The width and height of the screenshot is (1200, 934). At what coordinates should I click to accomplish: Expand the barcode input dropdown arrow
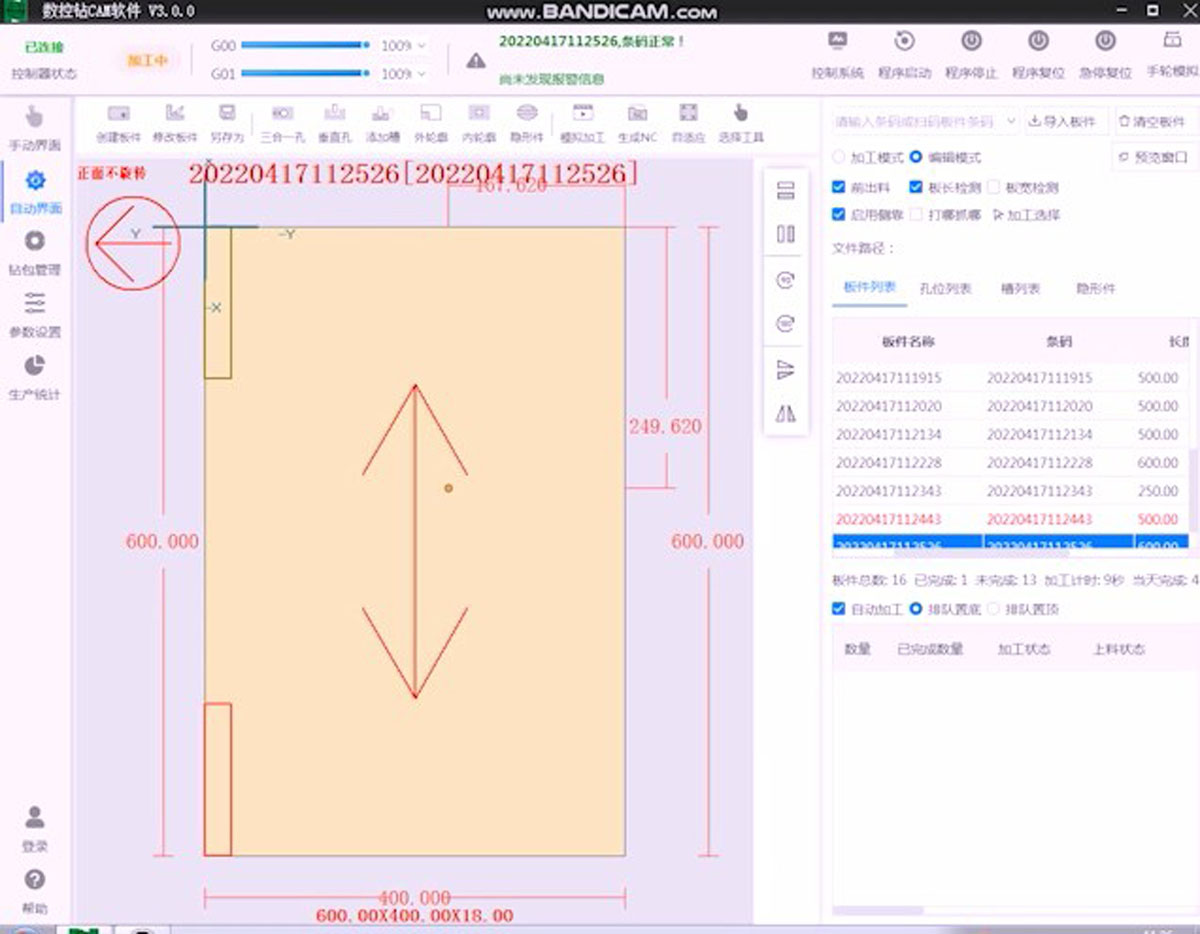[1009, 121]
